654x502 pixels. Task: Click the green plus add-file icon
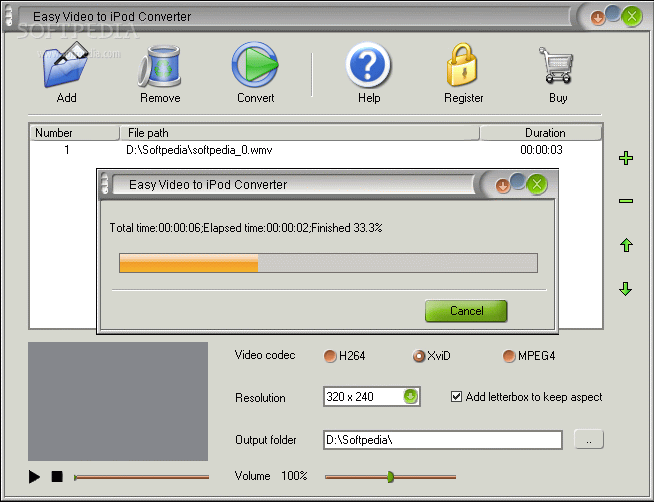pos(626,158)
